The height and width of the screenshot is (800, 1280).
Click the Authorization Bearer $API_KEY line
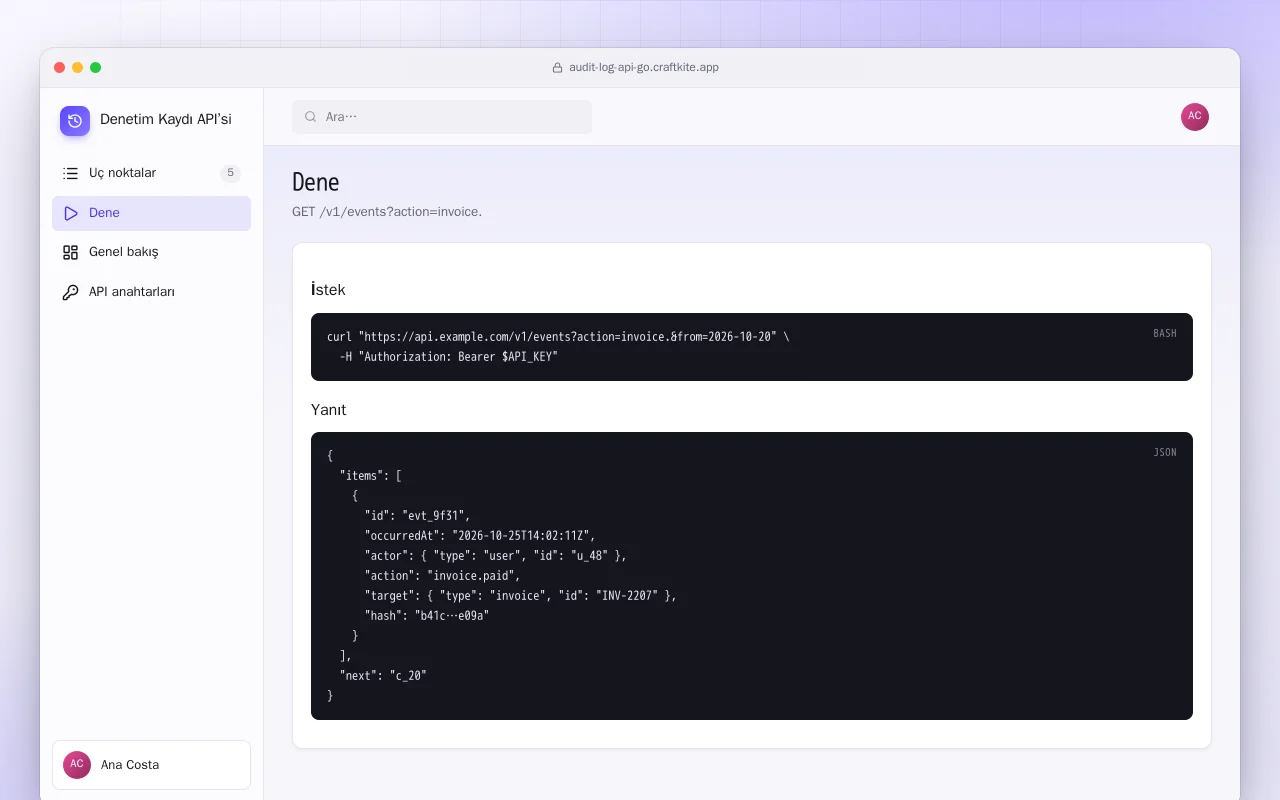tap(449, 357)
